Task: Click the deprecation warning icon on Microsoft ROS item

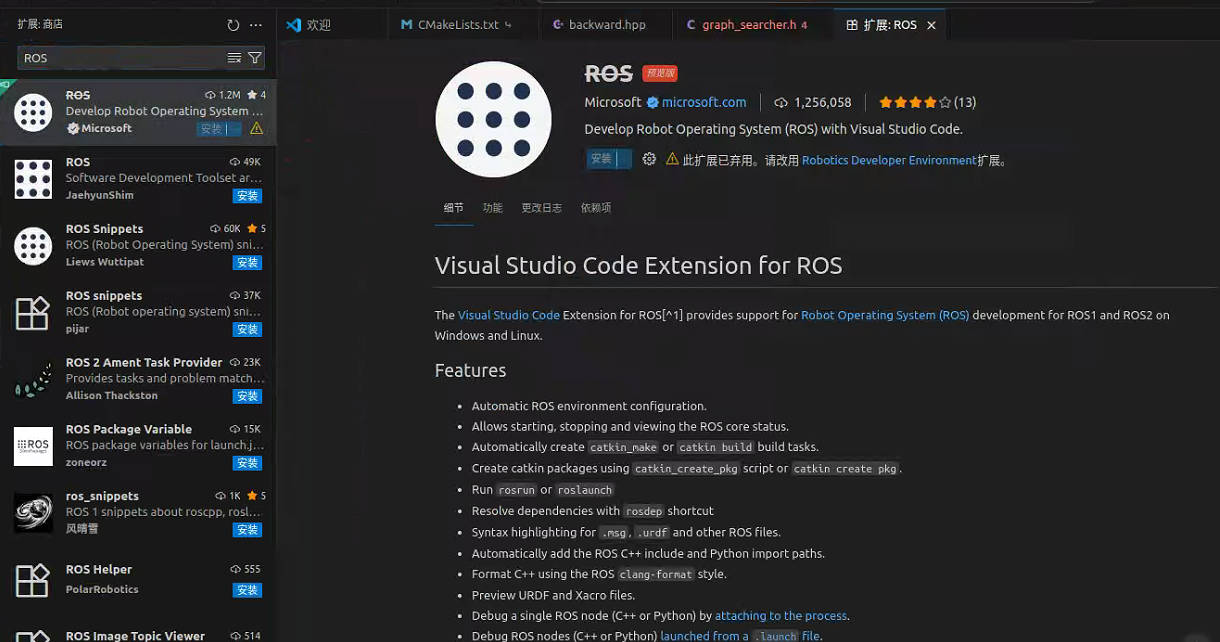Action: tap(257, 129)
